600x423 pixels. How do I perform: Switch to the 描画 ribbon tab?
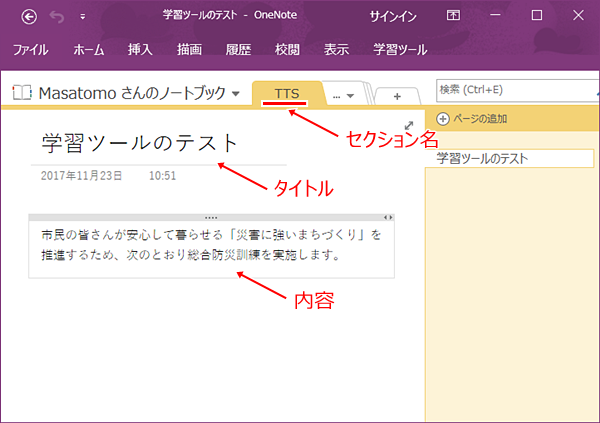(x=189, y=49)
